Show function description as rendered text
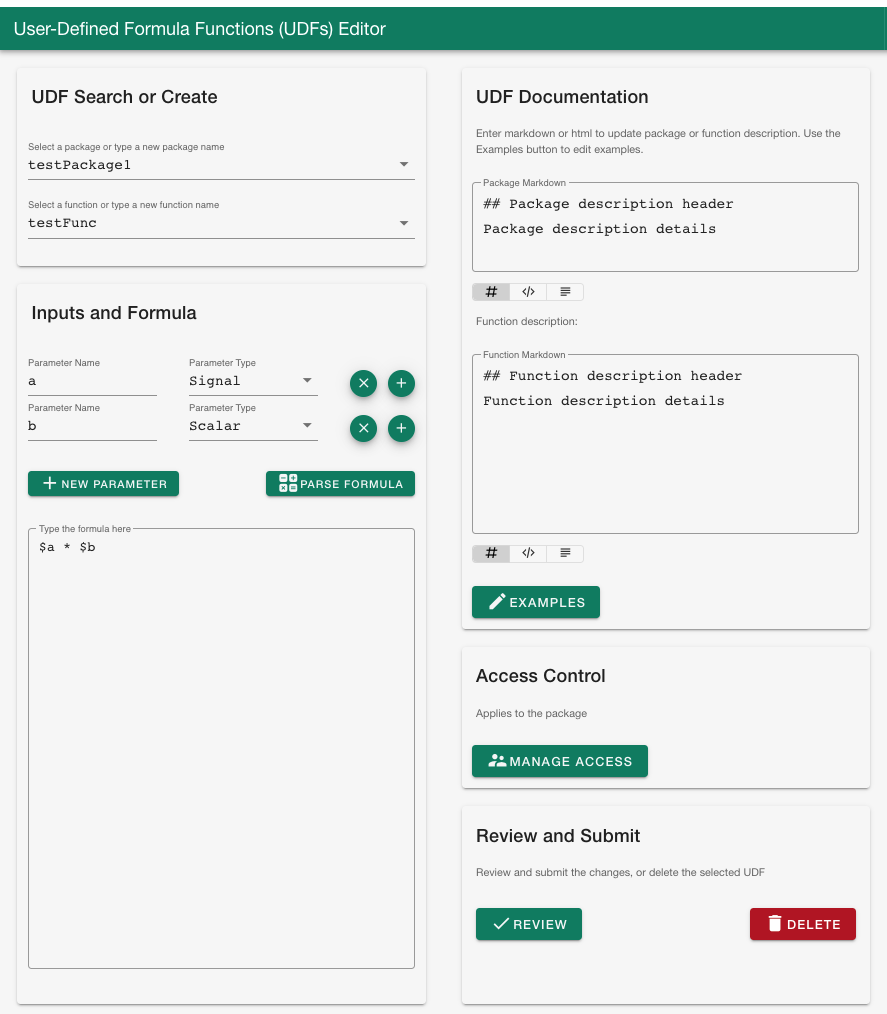Screen dimensions: 887x1014 pos(565,553)
